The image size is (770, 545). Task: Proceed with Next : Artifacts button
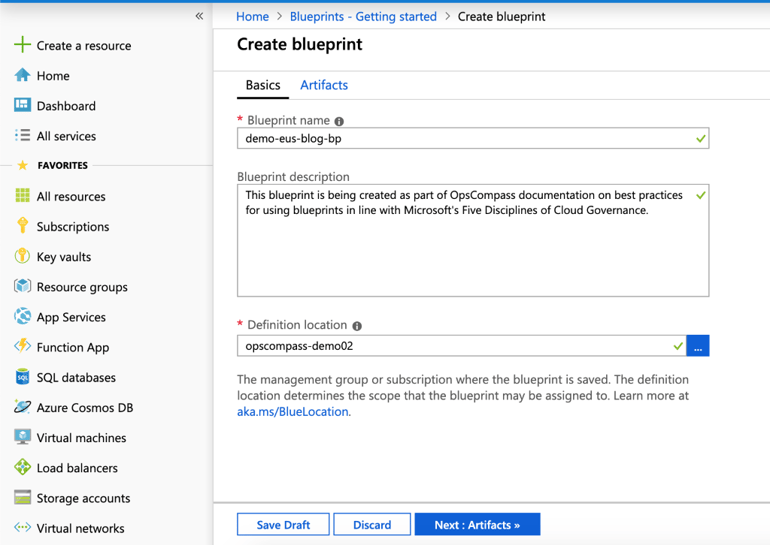pyautogui.click(x=477, y=524)
